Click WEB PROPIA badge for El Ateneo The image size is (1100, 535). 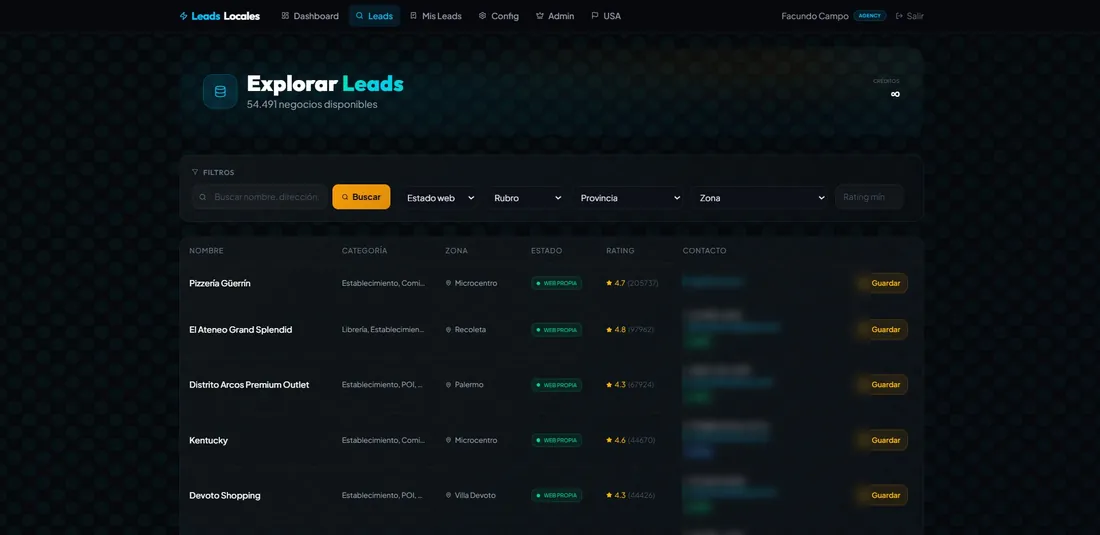tap(556, 330)
